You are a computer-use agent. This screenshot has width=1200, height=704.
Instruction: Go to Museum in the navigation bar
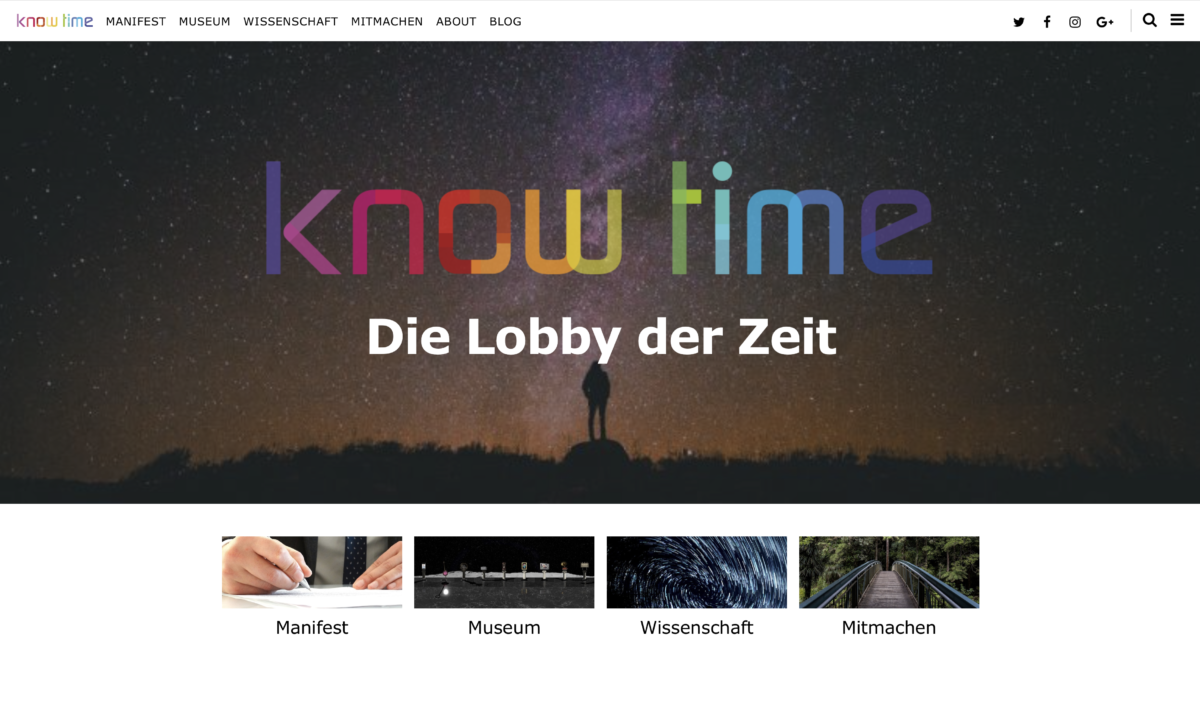tap(205, 22)
